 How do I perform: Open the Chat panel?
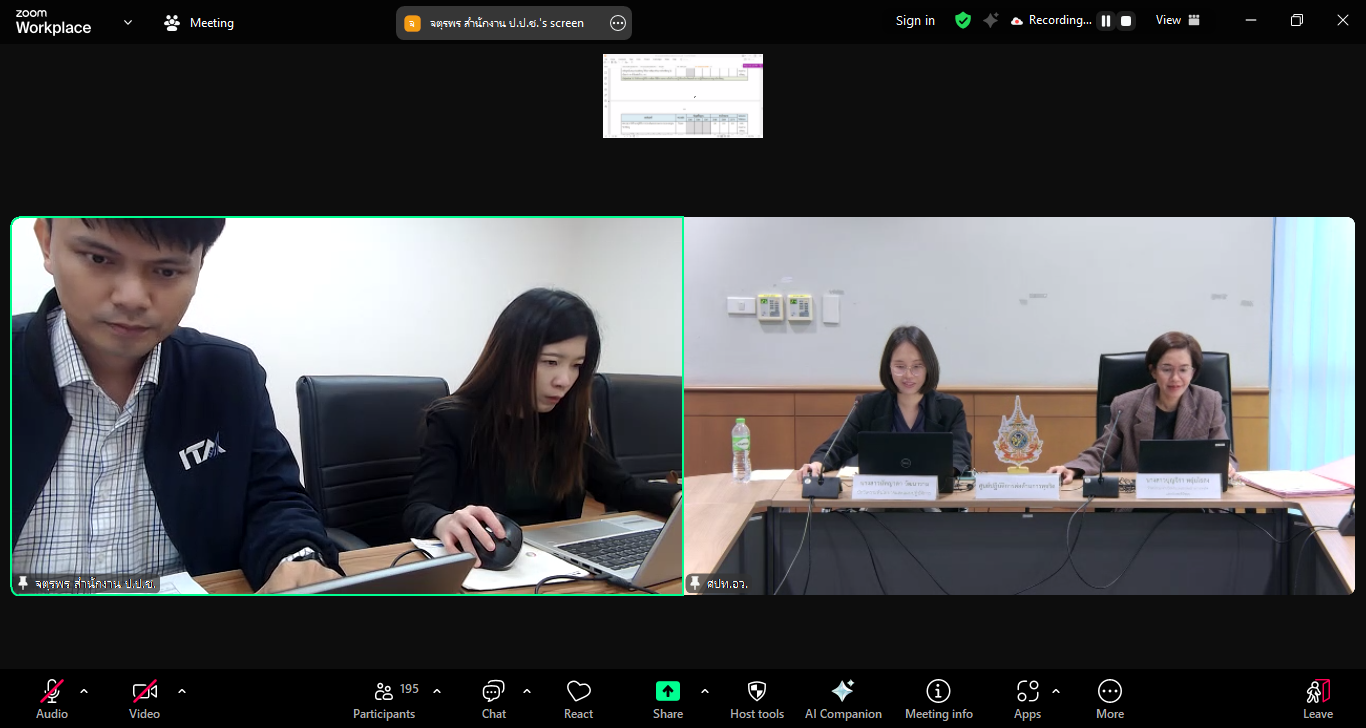494,699
